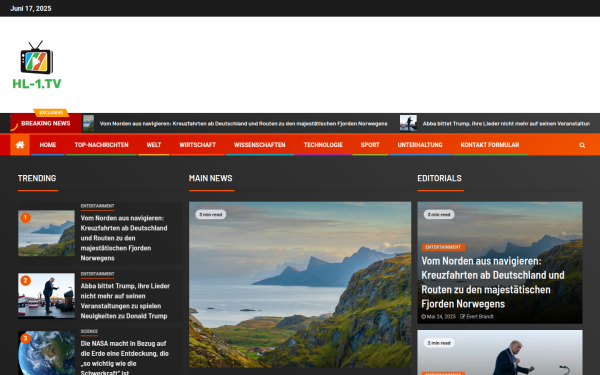Open trending item 2 Trump thumbnail
The height and width of the screenshot is (375, 600).
click(x=46, y=295)
